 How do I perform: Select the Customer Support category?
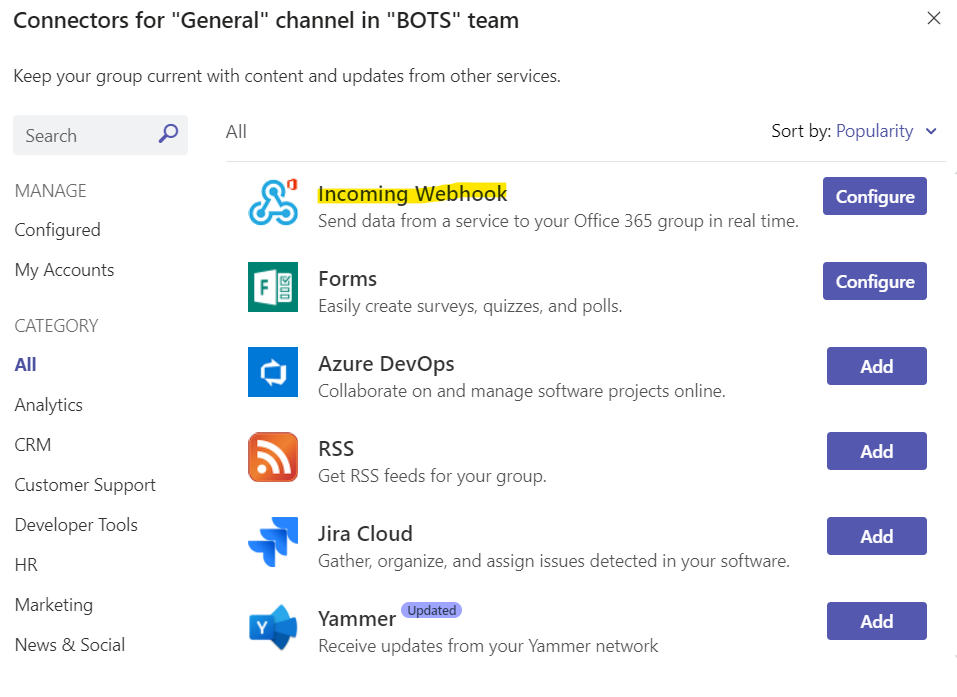85,485
